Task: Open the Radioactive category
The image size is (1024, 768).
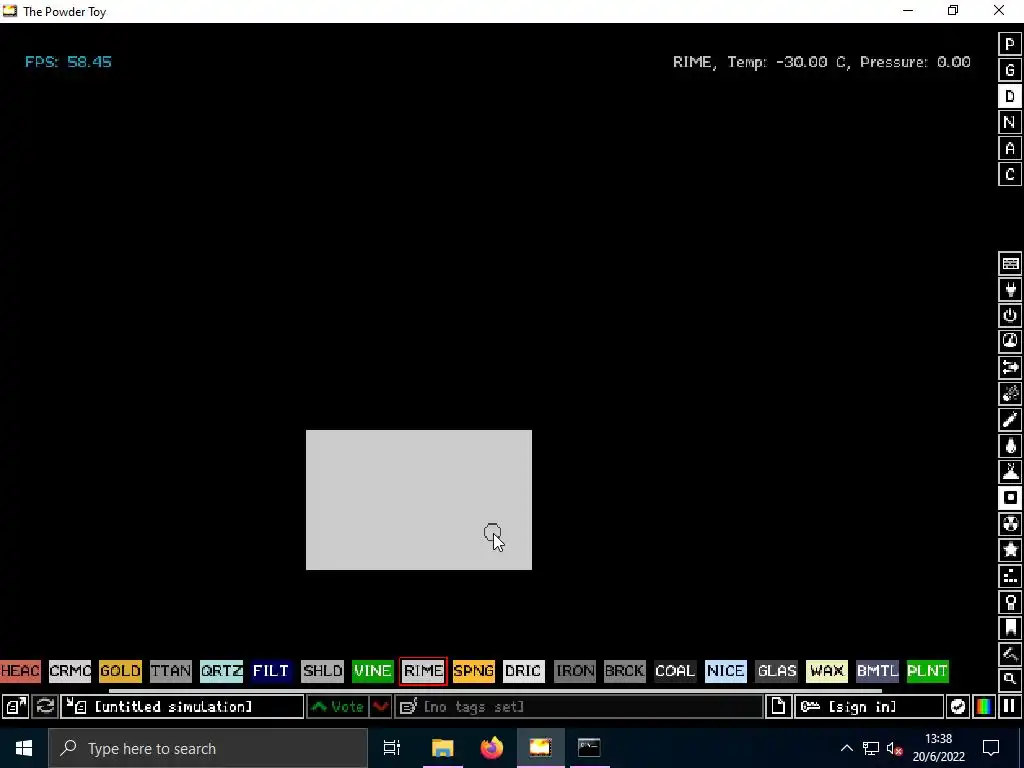Action: (1010, 524)
